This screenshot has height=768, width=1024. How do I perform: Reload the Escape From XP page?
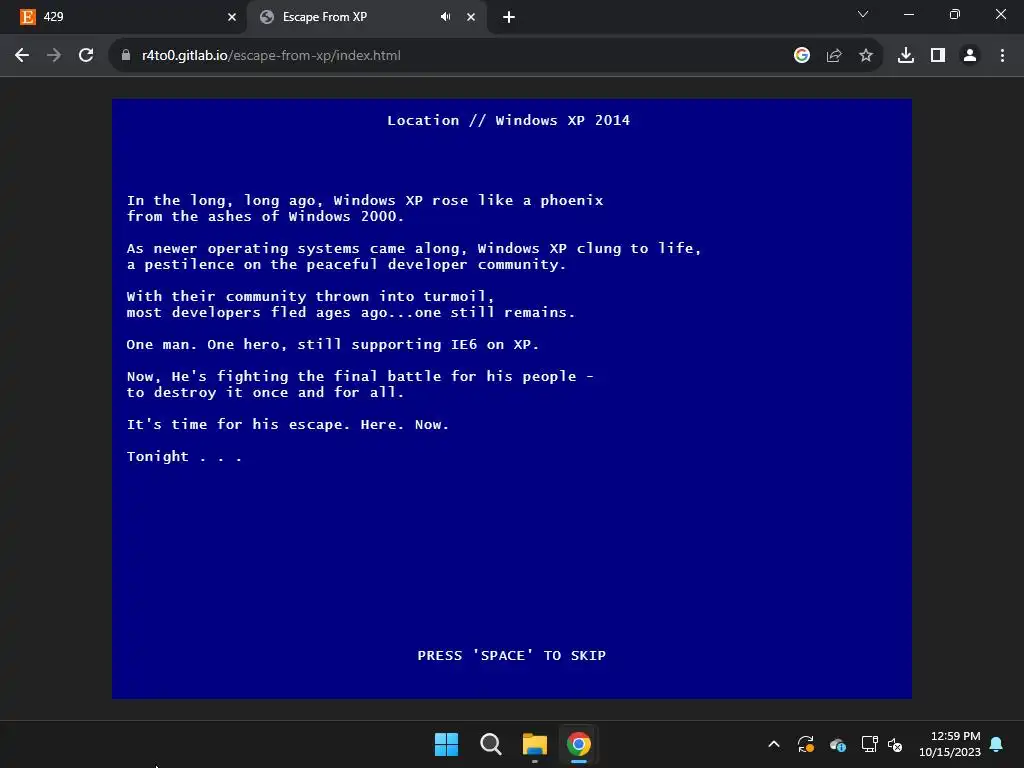click(x=86, y=56)
